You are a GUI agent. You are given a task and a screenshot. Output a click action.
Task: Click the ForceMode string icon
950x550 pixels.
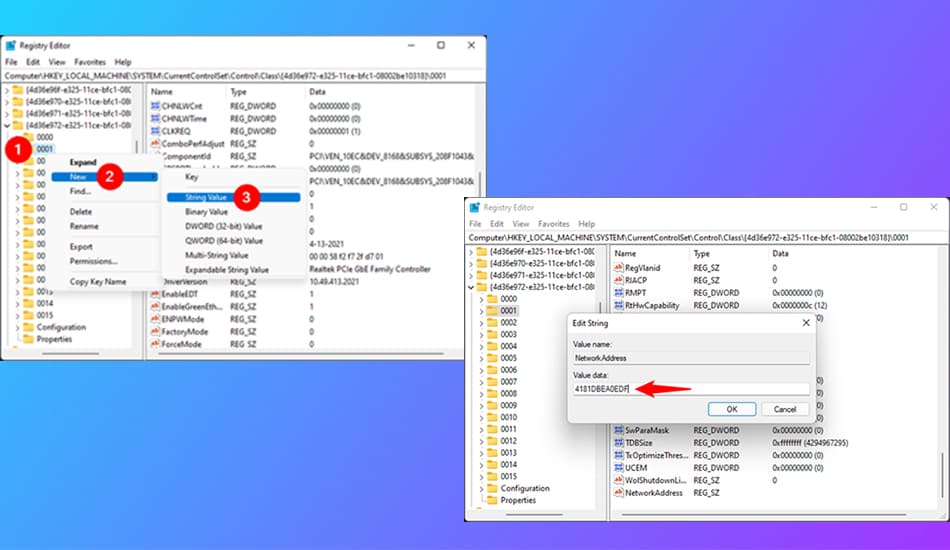coord(155,344)
